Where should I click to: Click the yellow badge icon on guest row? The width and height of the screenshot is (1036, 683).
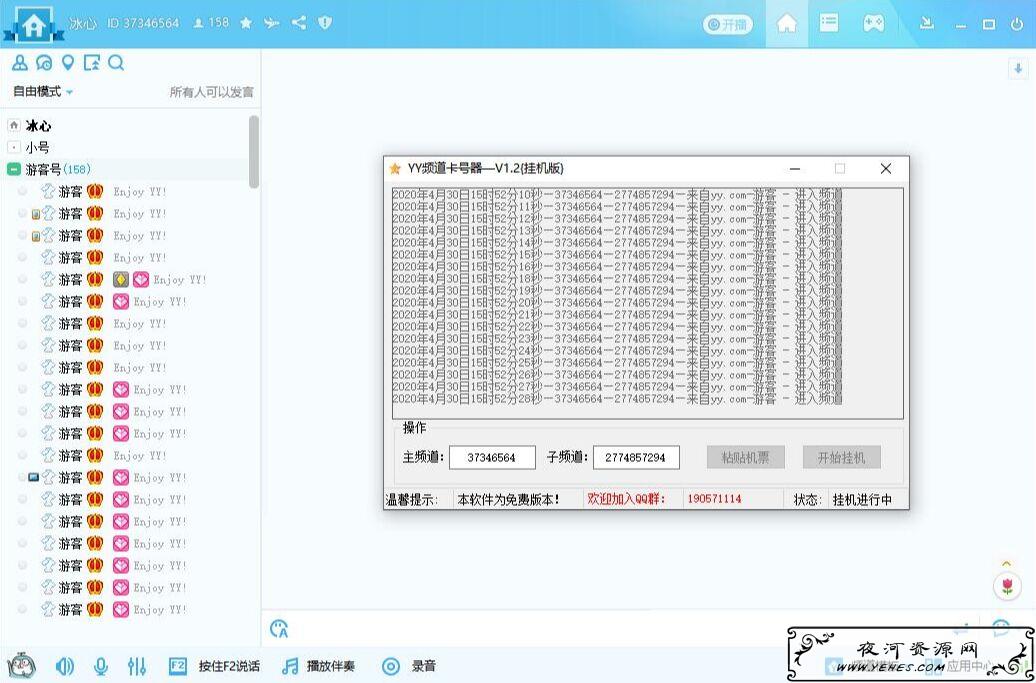(x=120, y=279)
